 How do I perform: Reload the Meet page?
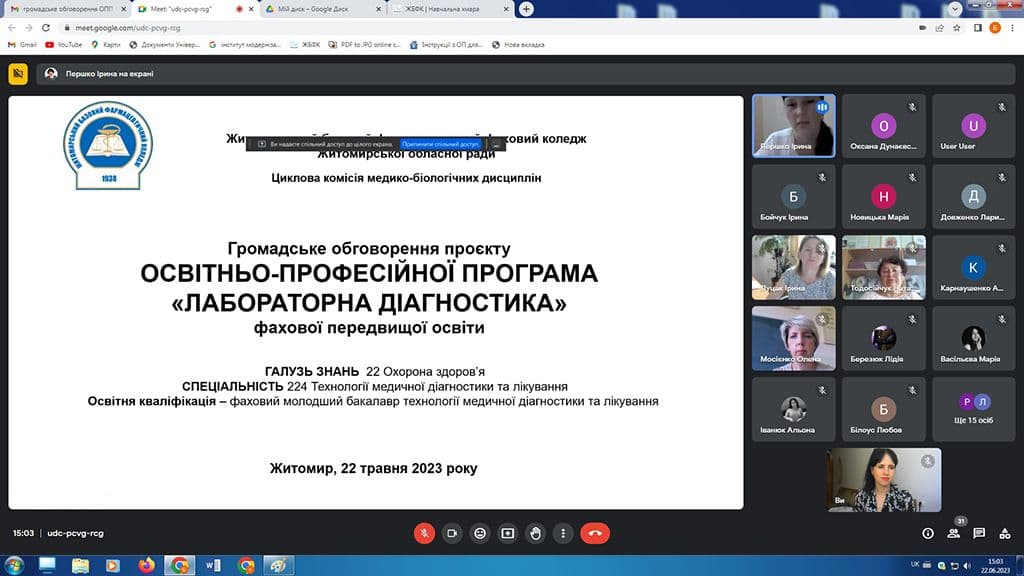click(46, 28)
